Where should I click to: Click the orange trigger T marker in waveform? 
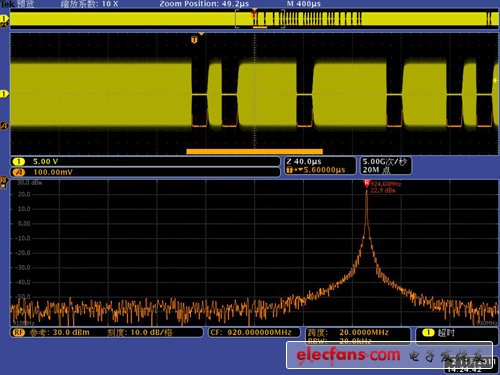coord(194,40)
